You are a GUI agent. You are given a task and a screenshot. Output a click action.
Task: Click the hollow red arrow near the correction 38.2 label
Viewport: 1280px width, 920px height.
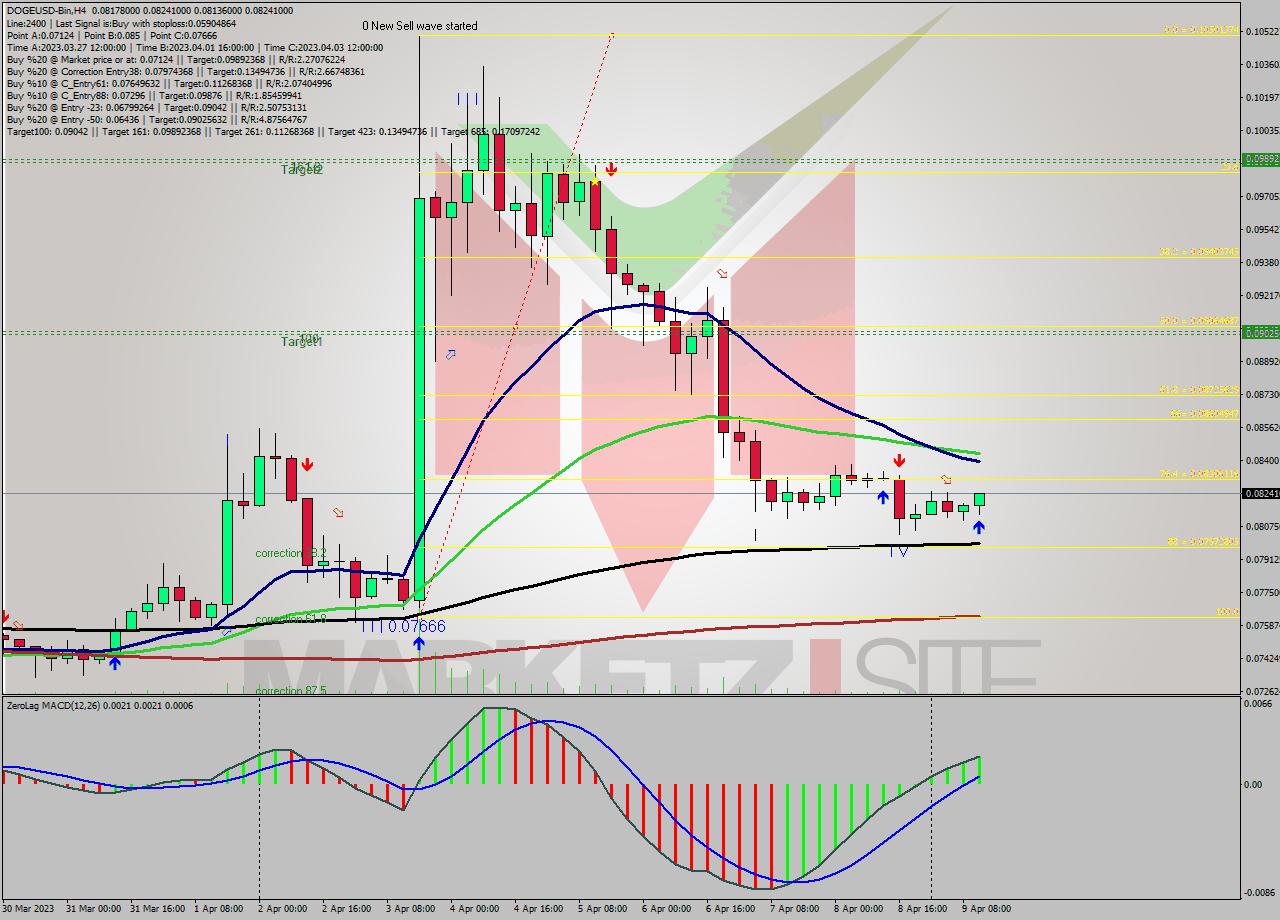(x=339, y=513)
